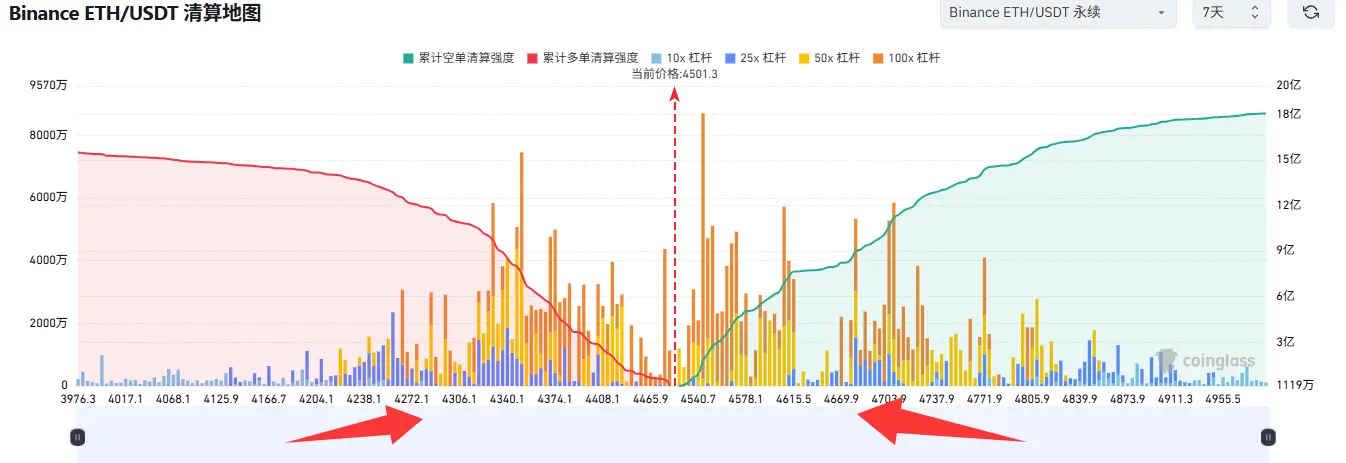
Task: Click the 4615.5 x-axis price label
Action: tap(793, 399)
